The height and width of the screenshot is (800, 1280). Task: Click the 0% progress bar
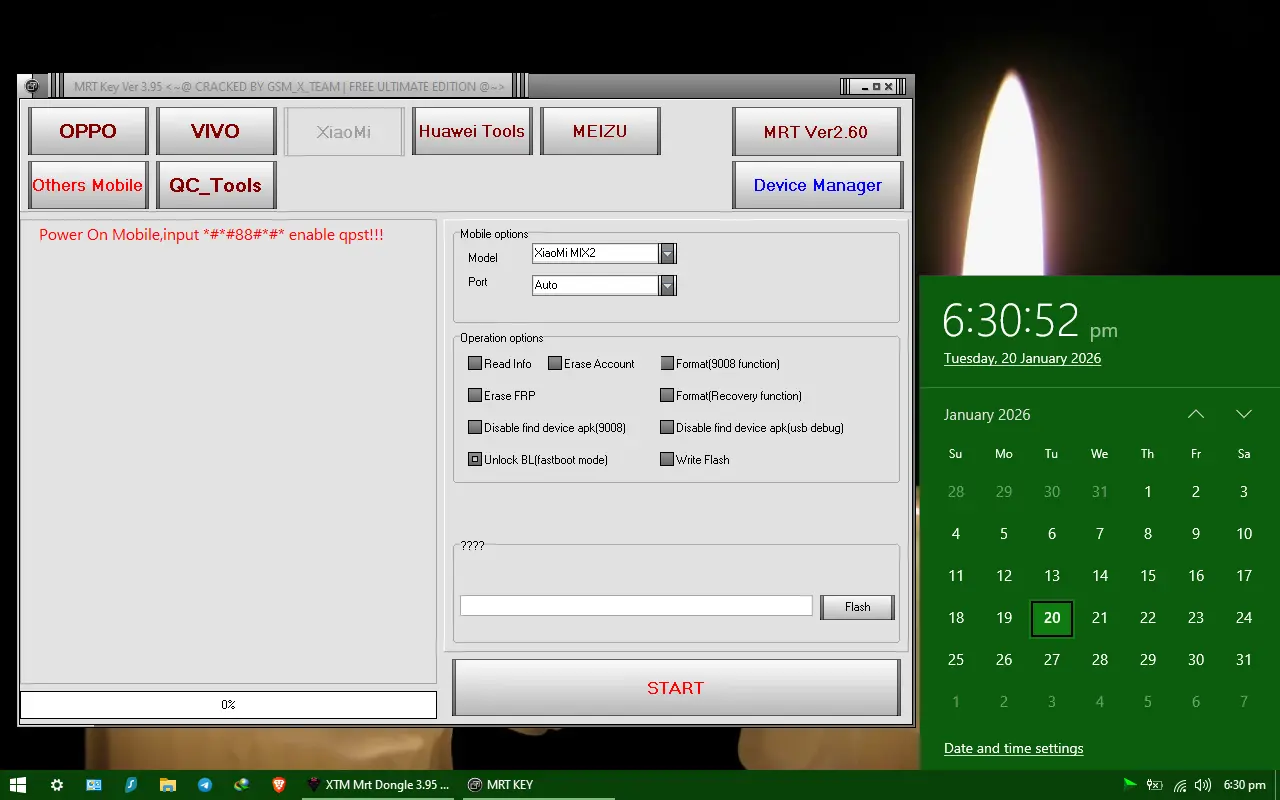pos(228,705)
